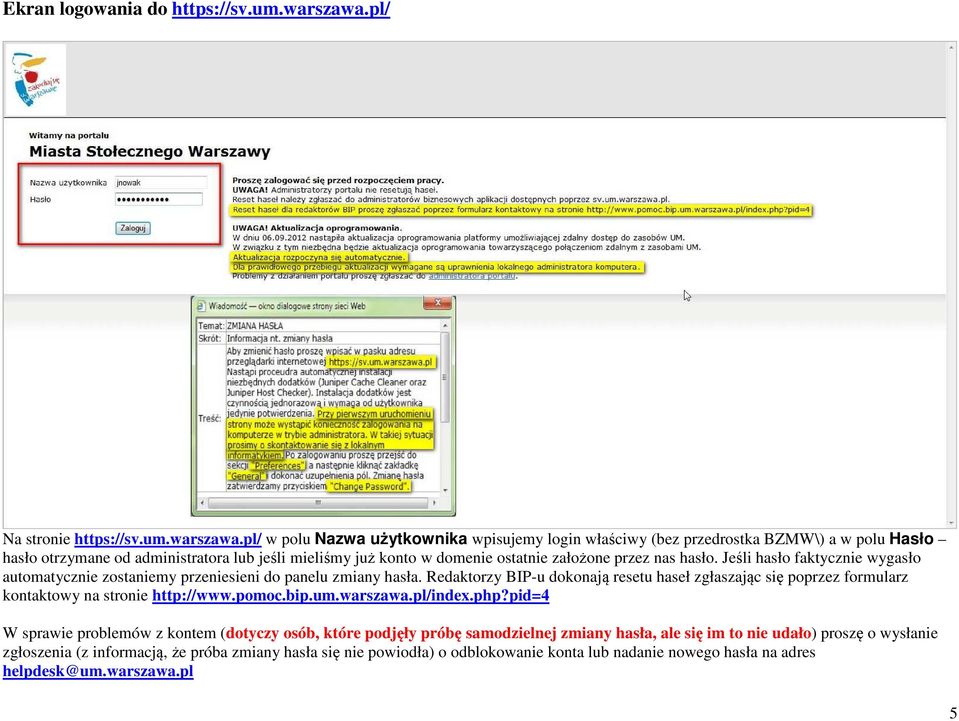Click the dialog's vertical scroll up arrow
959x721 pixels.
(x=445, y=326)
